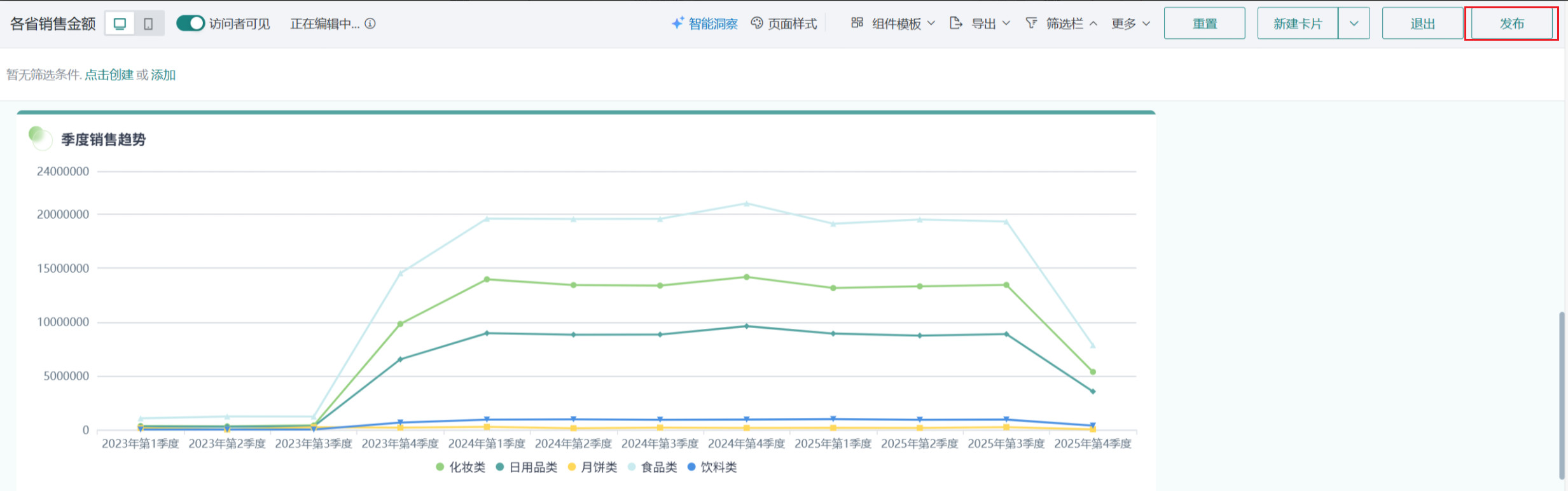1568x491 pixels.
Task: Switch to desktop layout view icon
Action: pos(120,24)
